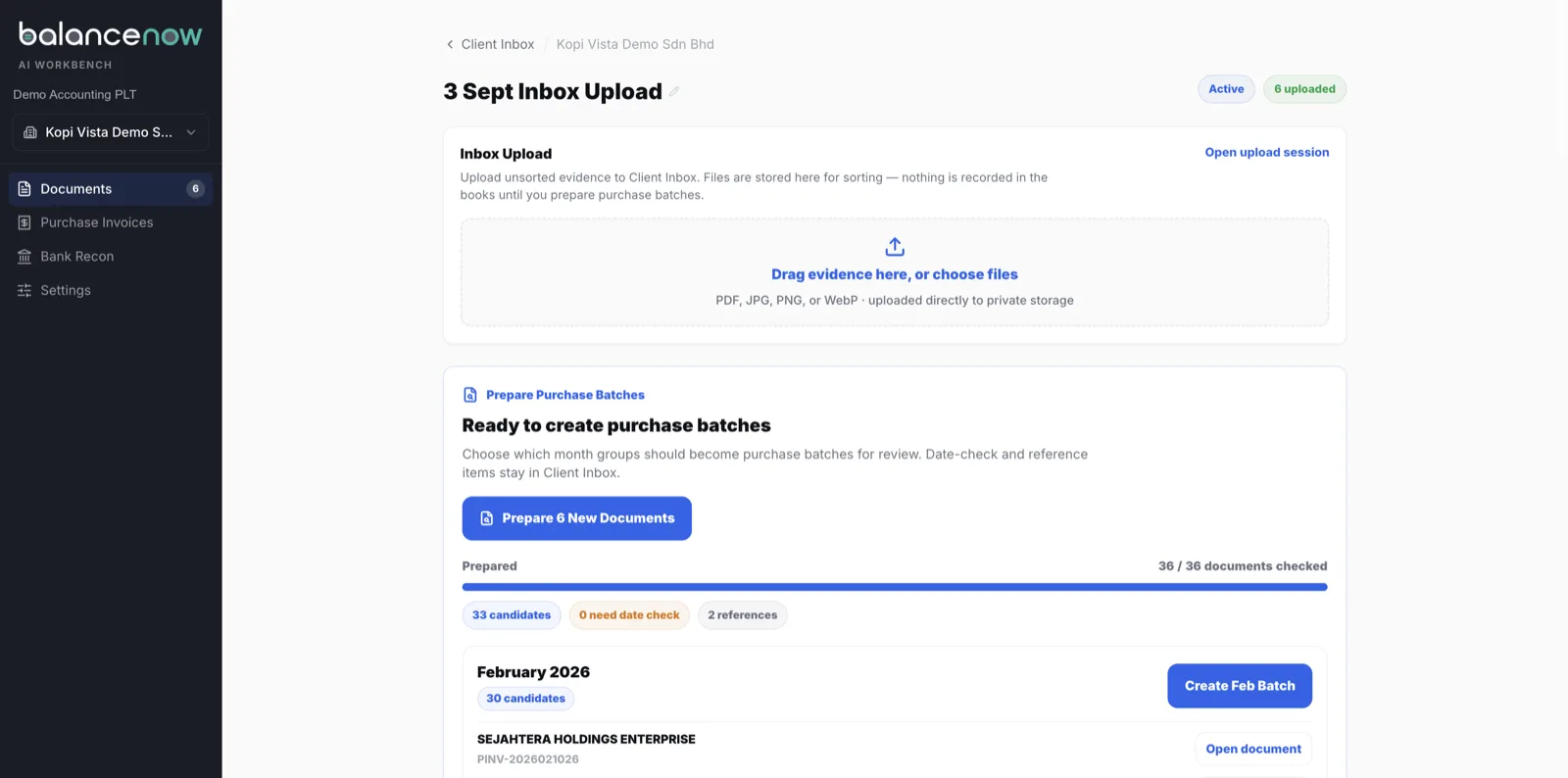Click the Purchase Invoices sidebar icon
1568x778 pixels.
click(24, 222)
